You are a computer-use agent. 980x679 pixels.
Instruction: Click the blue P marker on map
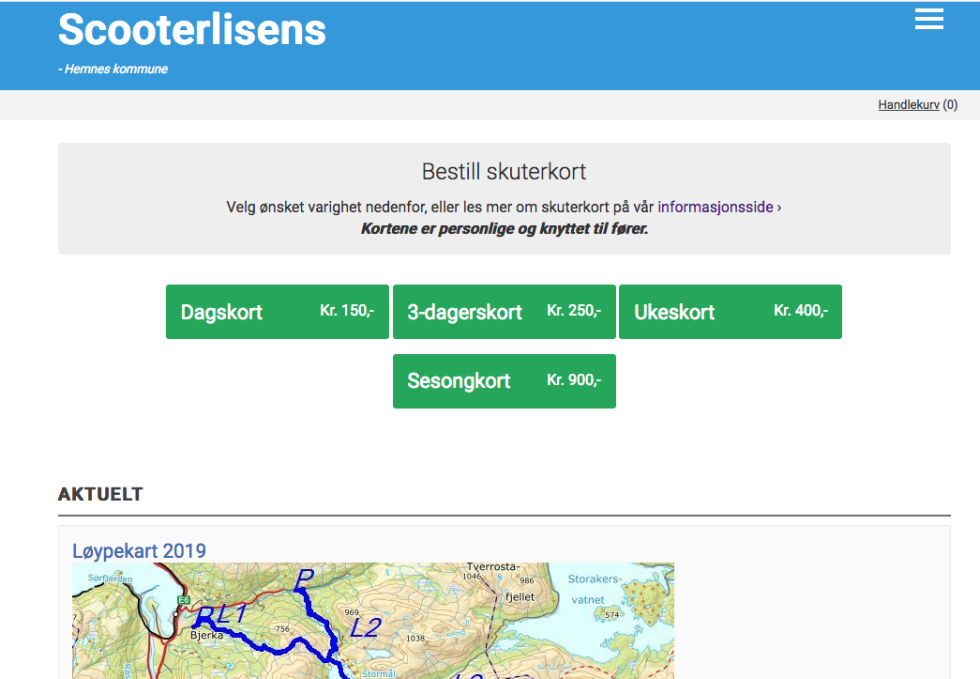305,578
